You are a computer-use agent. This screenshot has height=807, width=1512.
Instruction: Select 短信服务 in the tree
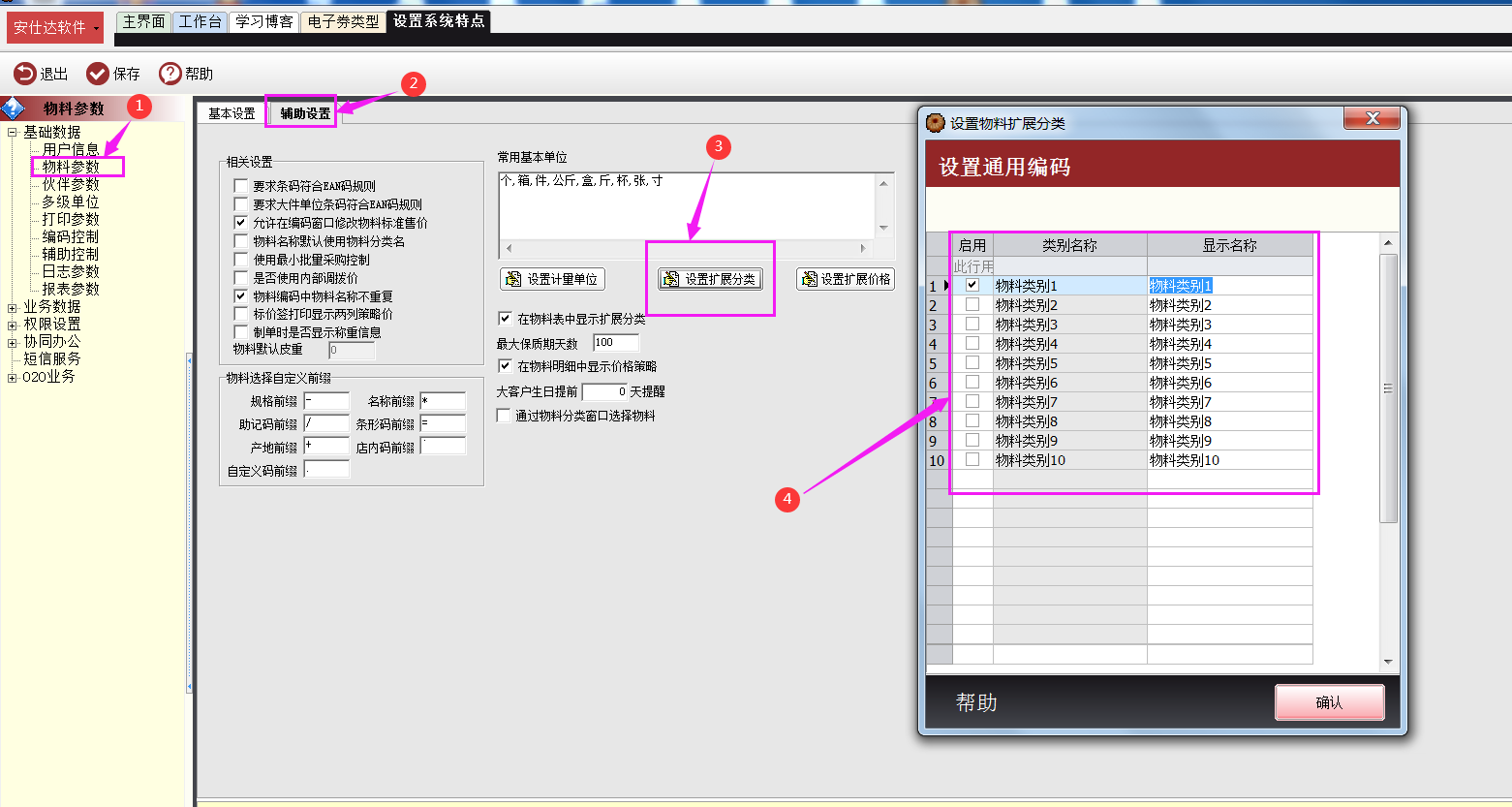point(52,358)
